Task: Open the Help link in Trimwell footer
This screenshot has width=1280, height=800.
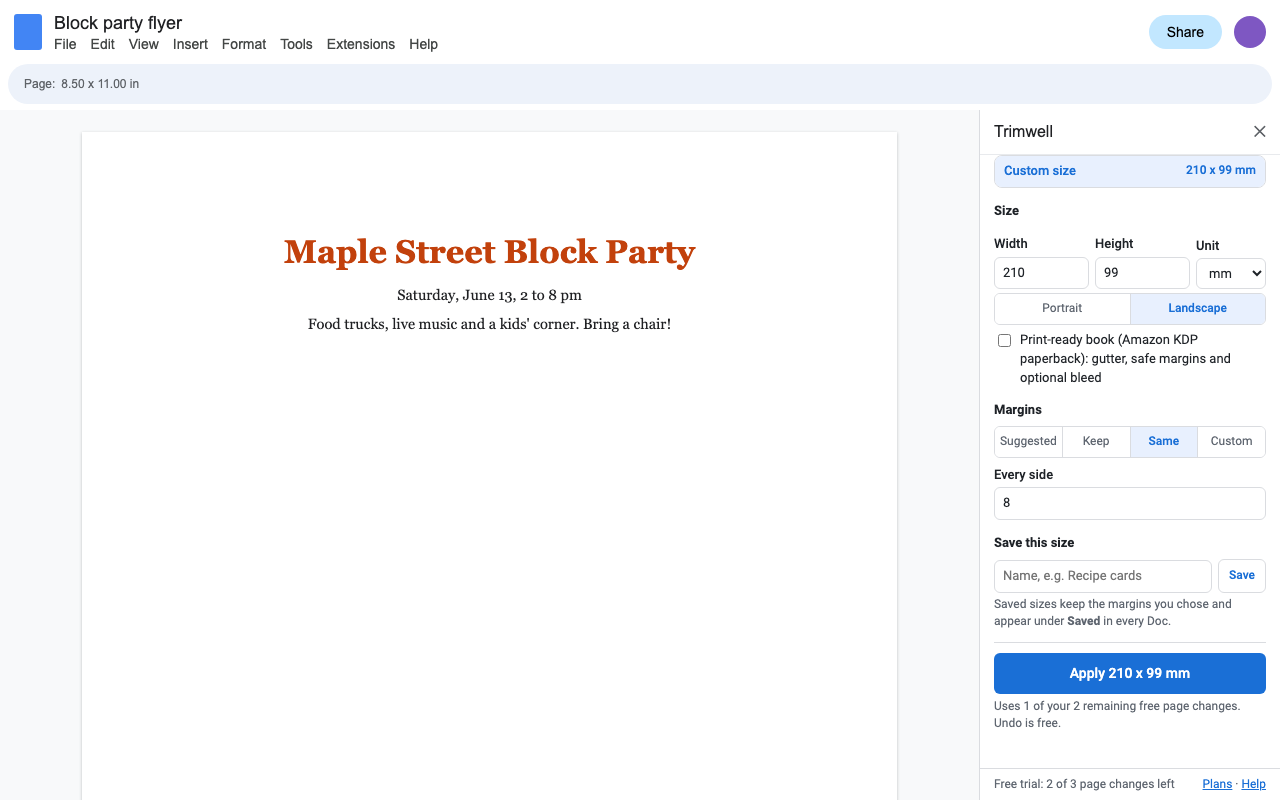Action: coord(1253,784)
